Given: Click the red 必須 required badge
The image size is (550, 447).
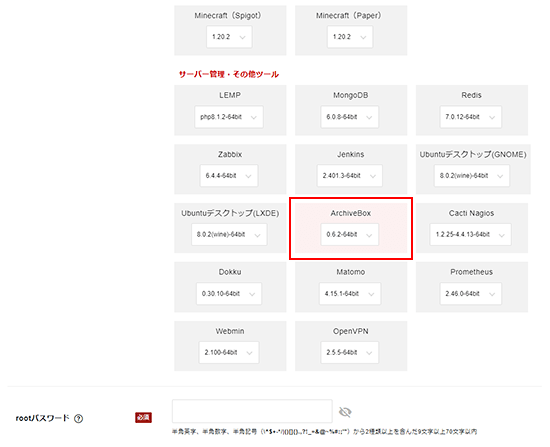Looking at the screenshot, I should (143, 418).
